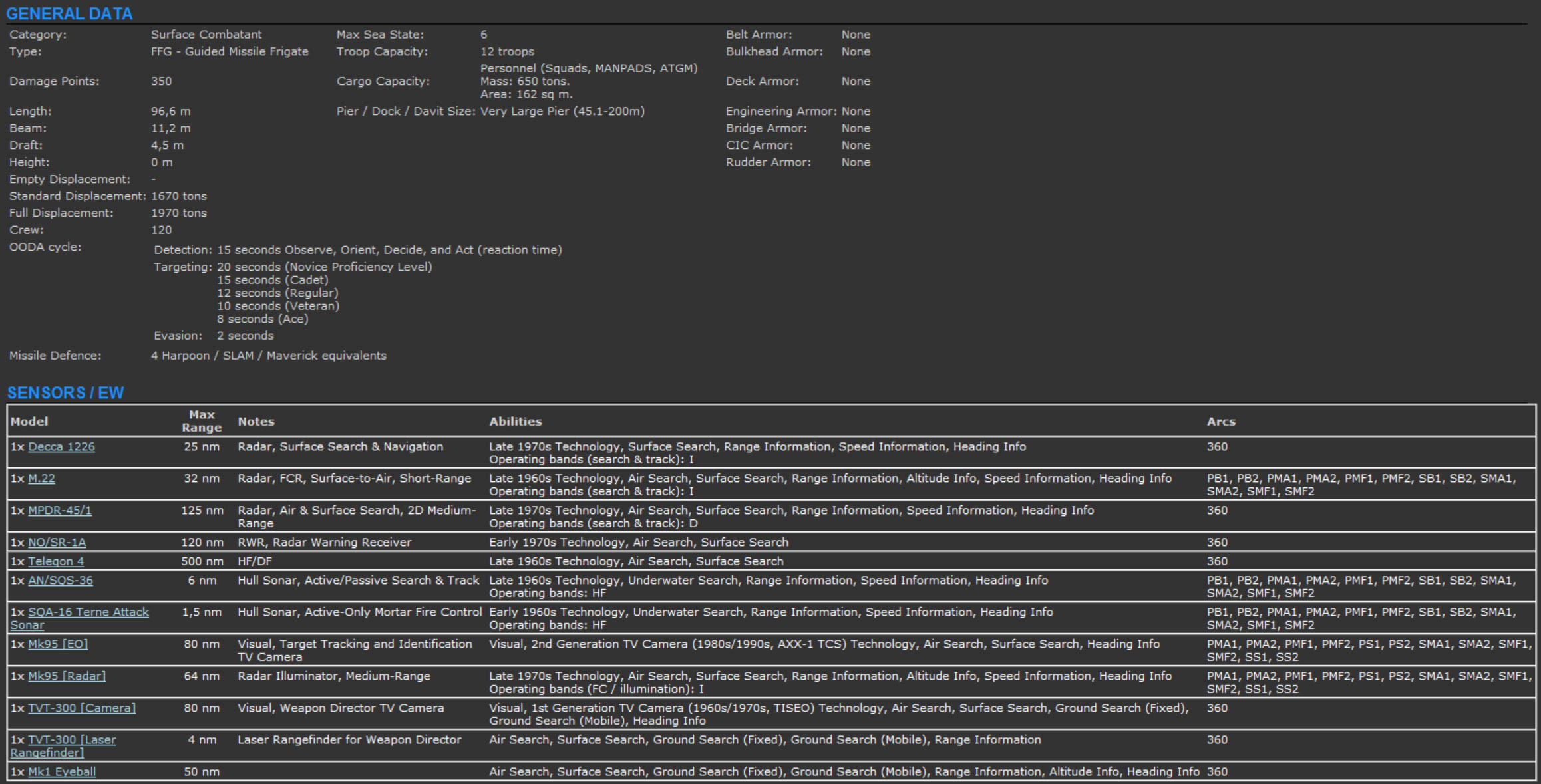Click the Notes column header
The width and height of the screenshot is (1541, 784).
(x=256, y=422)
